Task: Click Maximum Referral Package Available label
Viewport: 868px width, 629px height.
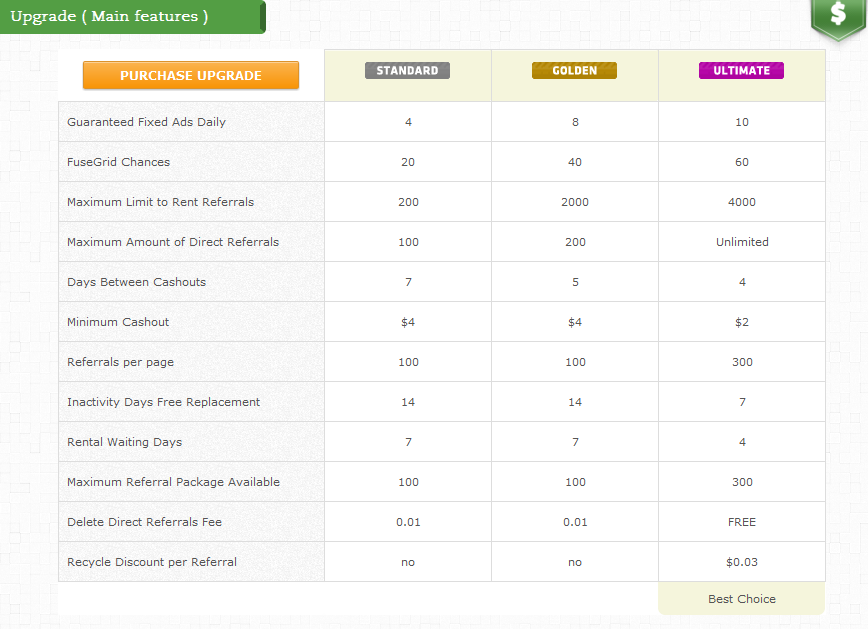Action: click(173, 482)
